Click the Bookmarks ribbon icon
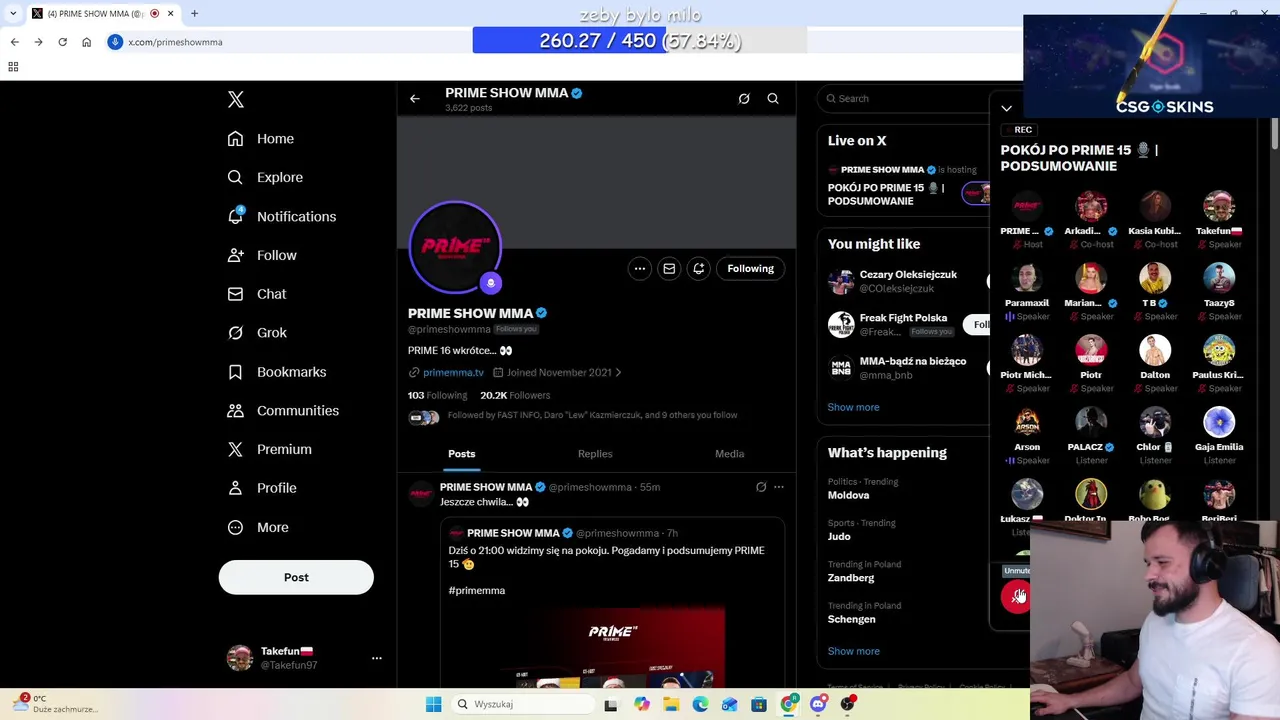Viewport: 1280px width, 720px height. (235, 372)
